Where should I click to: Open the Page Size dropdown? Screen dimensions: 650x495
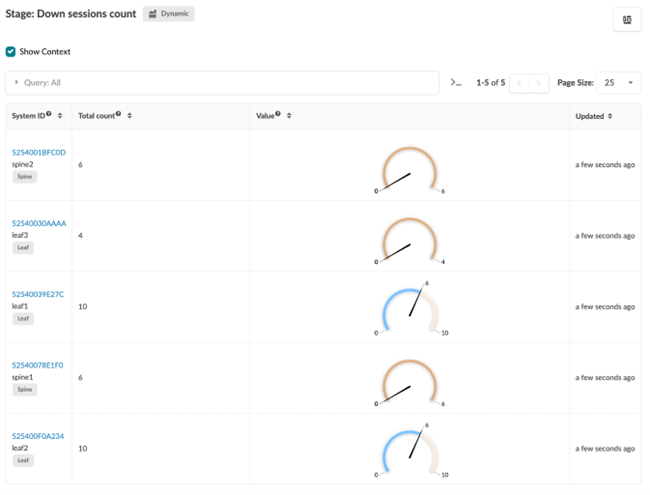[x=618, y=82]
